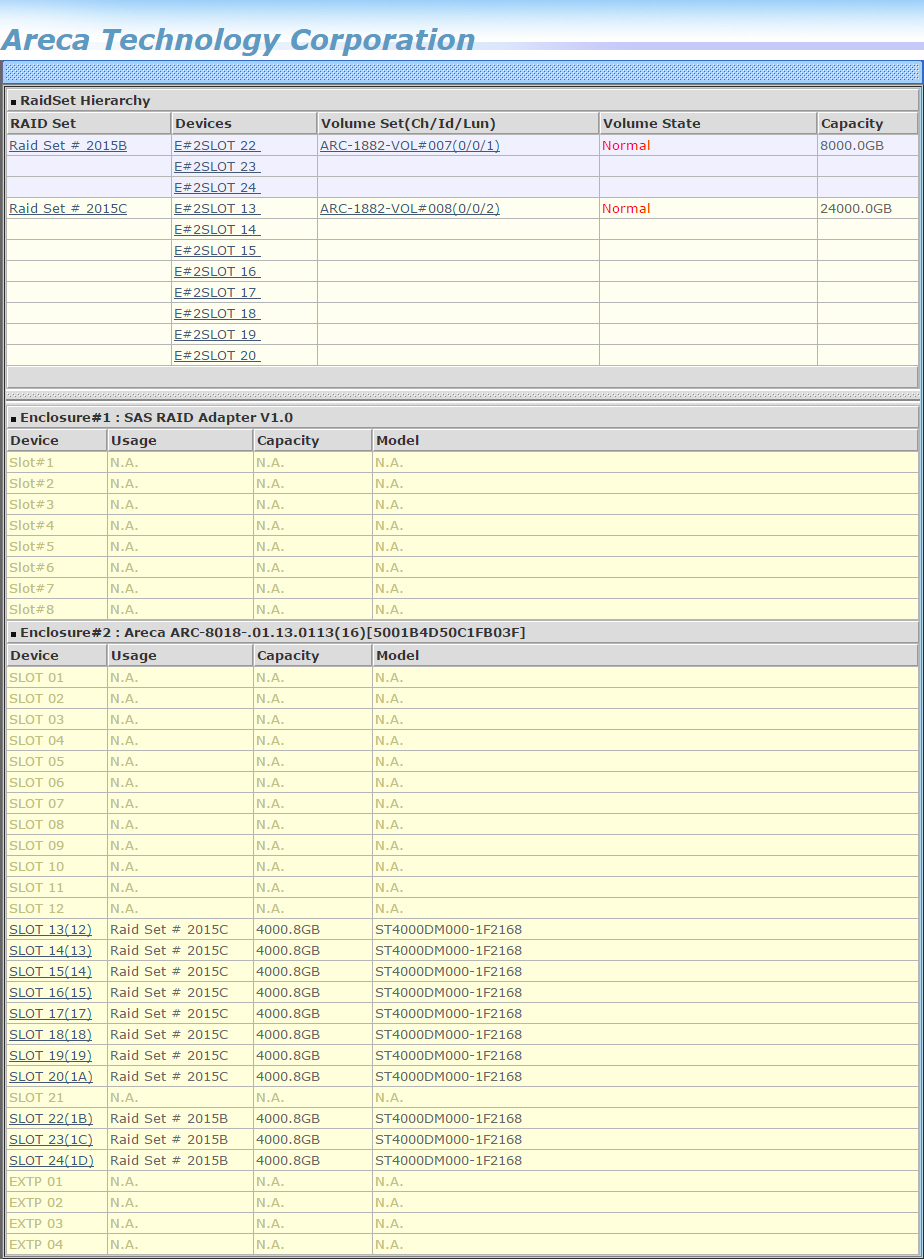The image size is (924, 1259).
Task: Select E#2SLOT 24 in hierarchy
Action: (215, 188)
